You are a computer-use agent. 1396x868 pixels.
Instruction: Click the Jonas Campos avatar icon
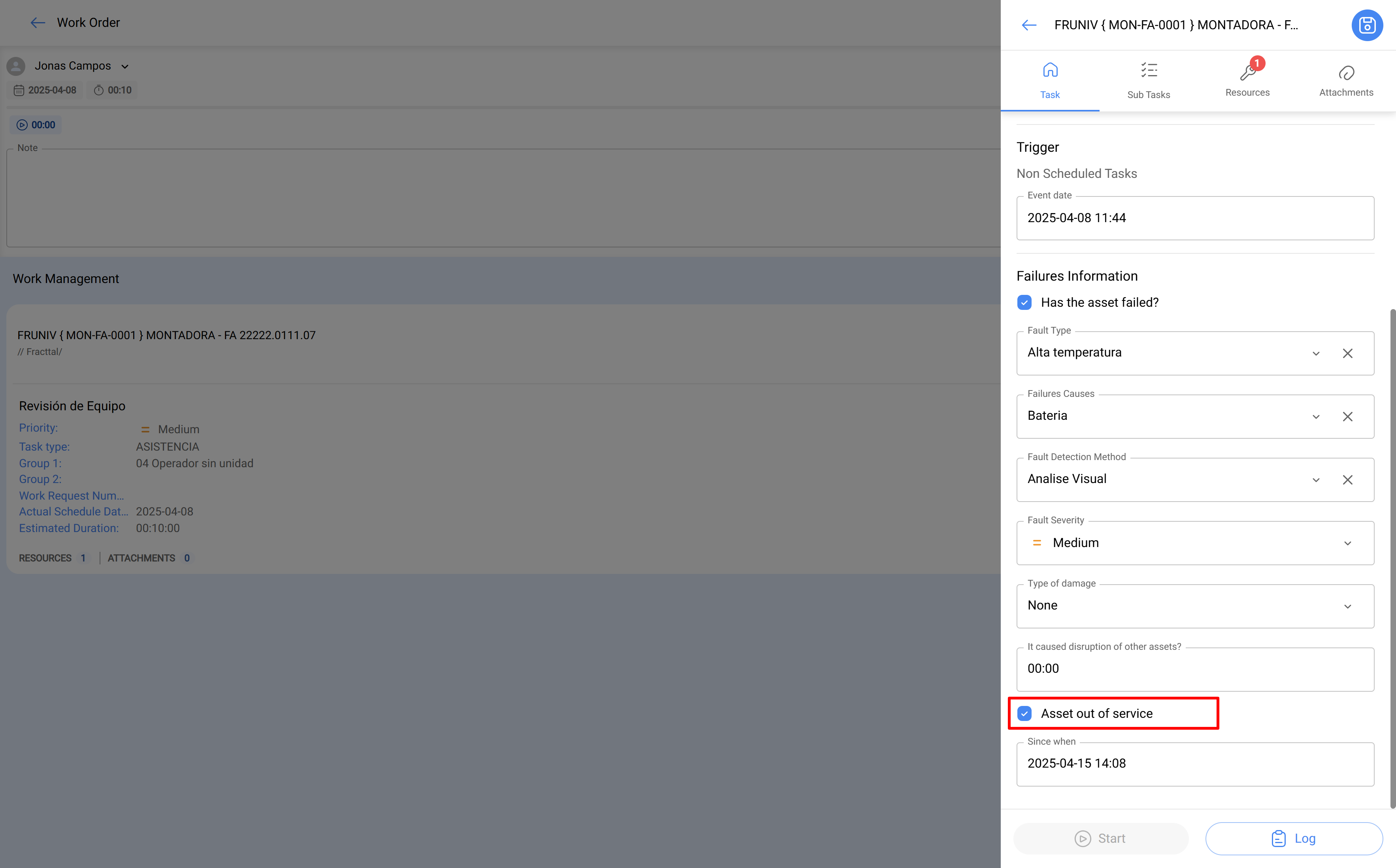15,66
